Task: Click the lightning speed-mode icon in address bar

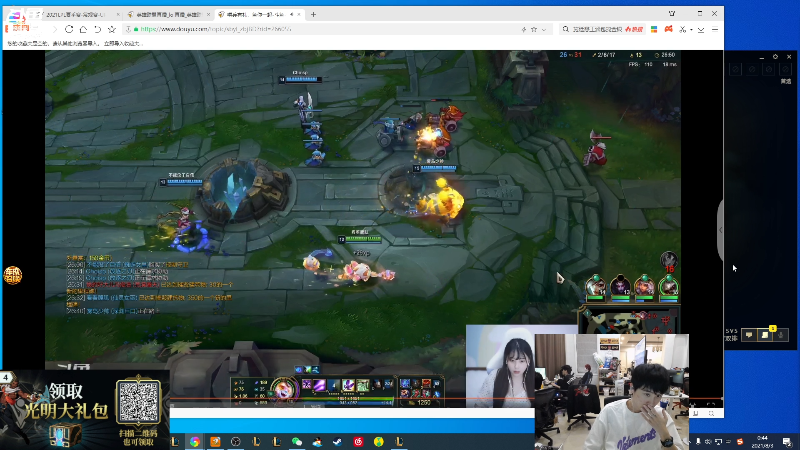Action: [x=524, y=30]
